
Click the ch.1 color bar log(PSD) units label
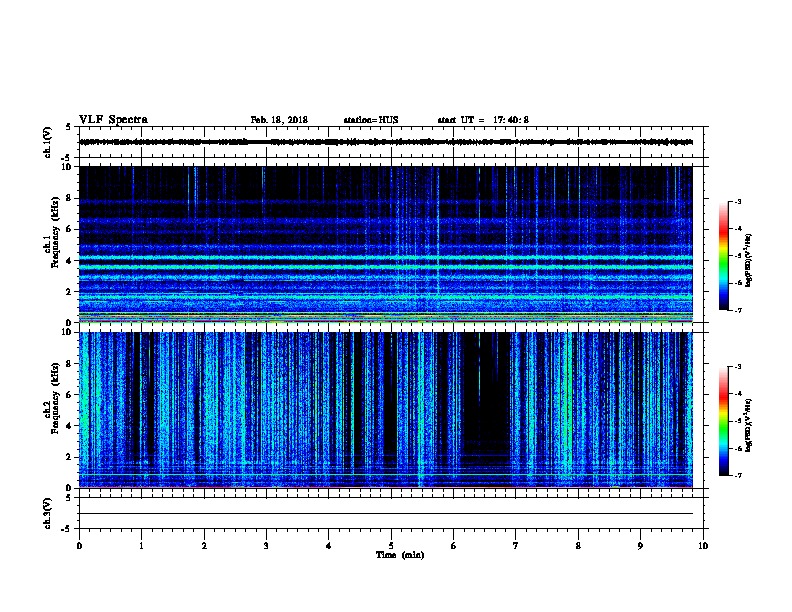click(x=748, y=260)
